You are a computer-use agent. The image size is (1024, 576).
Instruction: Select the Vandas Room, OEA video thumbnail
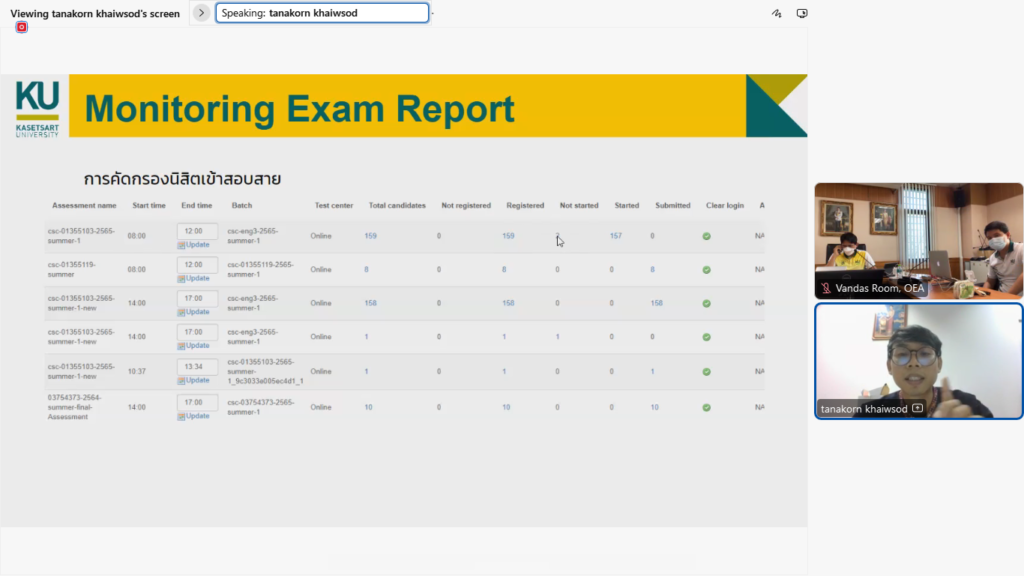(918, 241)
